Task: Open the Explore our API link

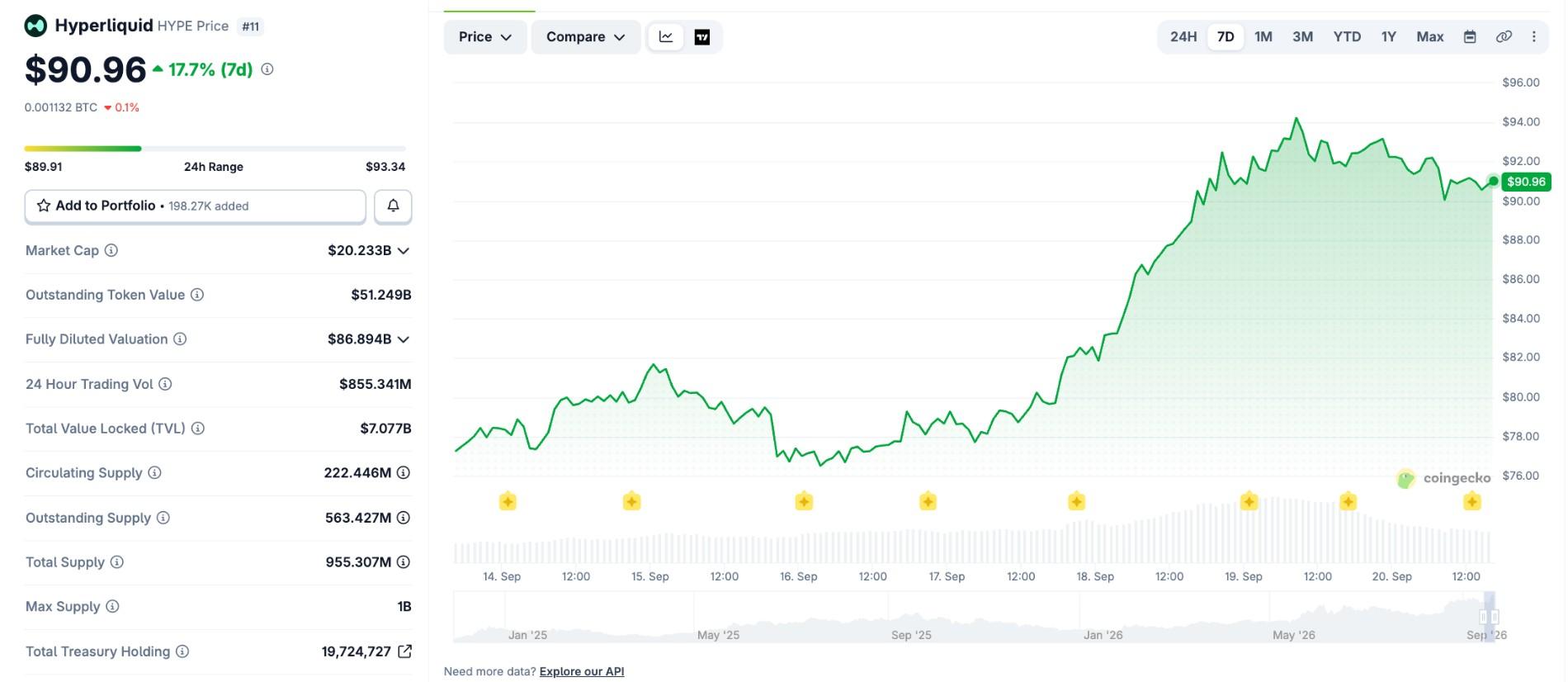Action: point(582,671)
